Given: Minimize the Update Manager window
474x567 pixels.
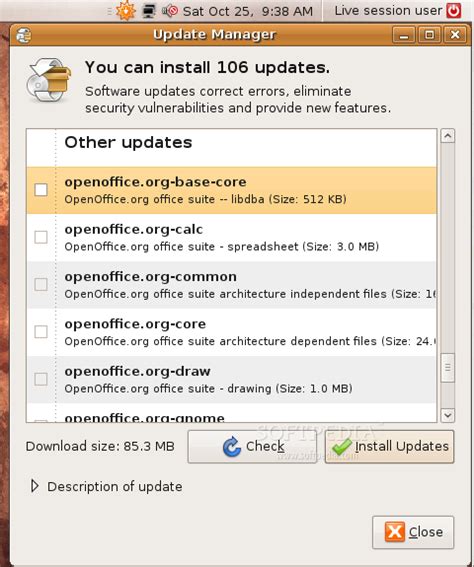Looking at the screenshot, I should (x=403, y=35).
